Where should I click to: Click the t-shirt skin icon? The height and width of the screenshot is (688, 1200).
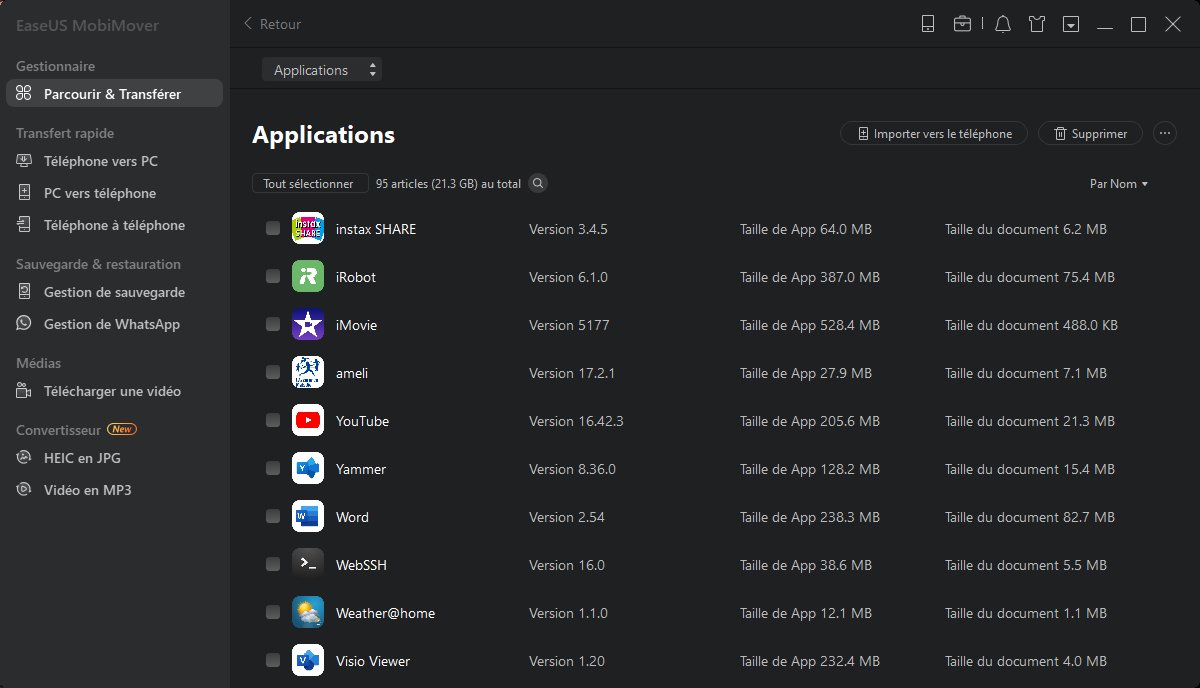click(x=1037, y=24)
